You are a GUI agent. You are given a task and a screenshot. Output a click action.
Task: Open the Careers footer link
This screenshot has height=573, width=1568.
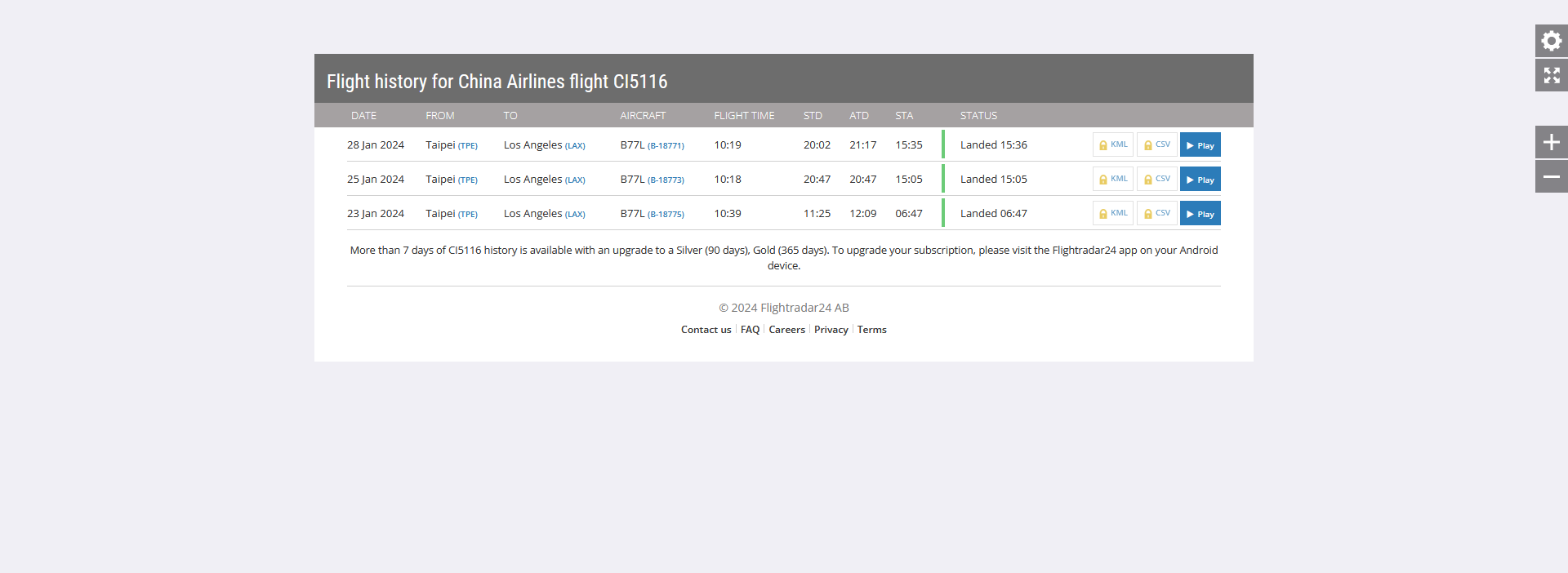pyautogui.click(x=786, y=330)
